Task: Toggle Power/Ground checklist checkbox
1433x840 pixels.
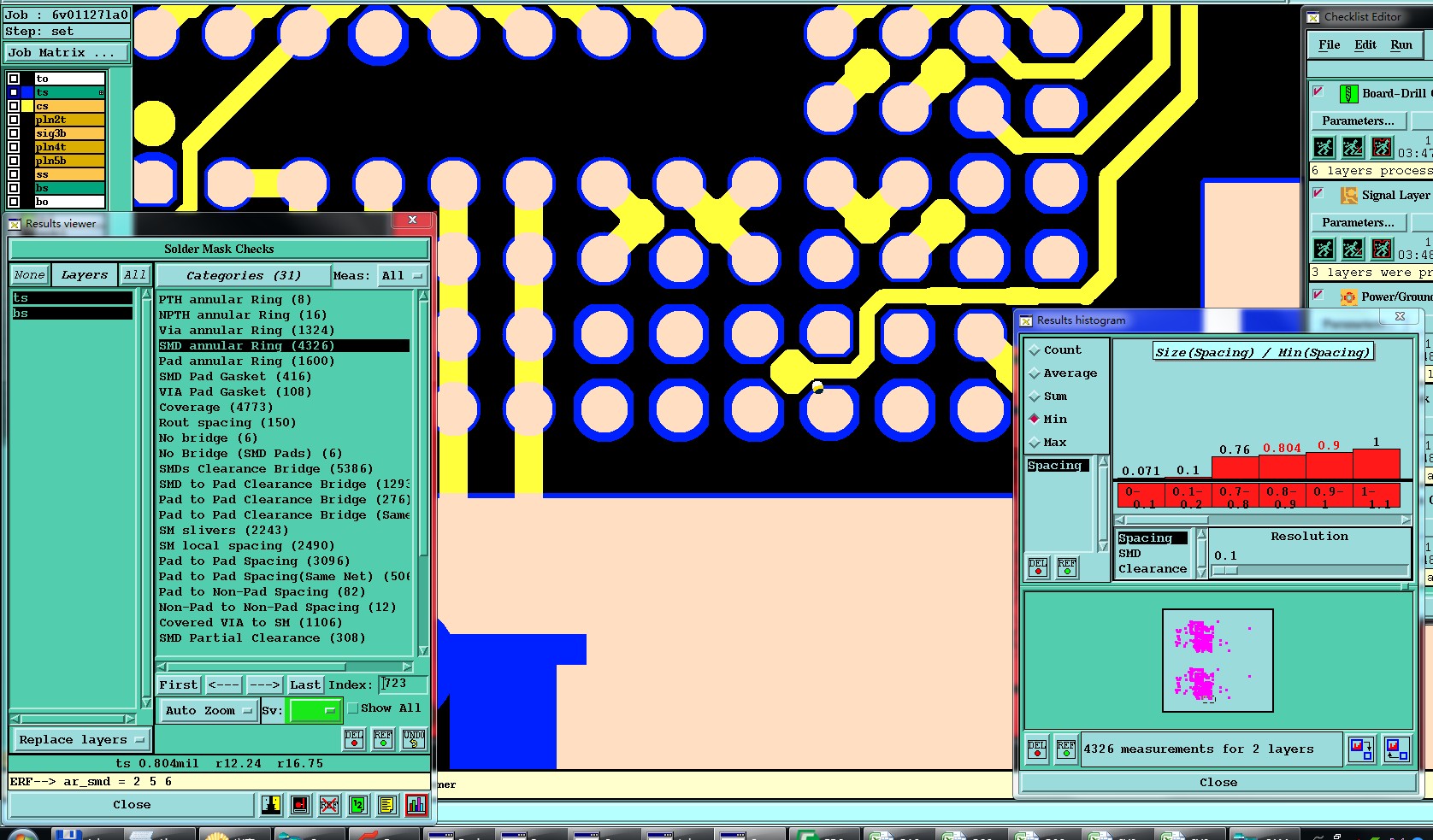Action: pos(1318,295)
